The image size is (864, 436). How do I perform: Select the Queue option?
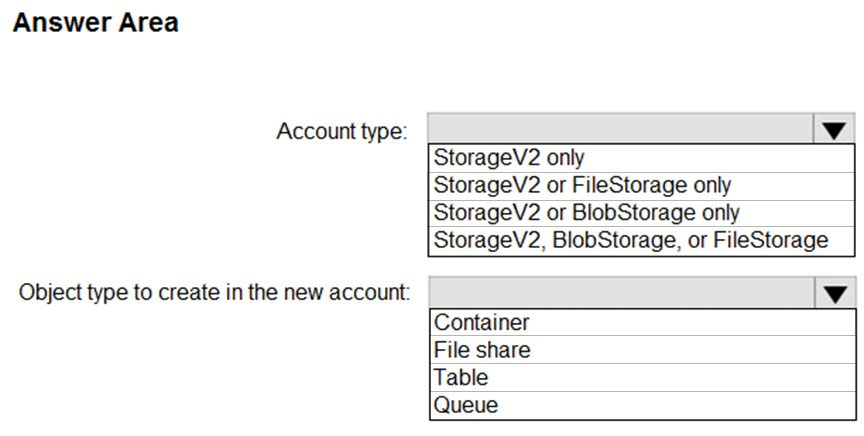click(x=466, y=405)
